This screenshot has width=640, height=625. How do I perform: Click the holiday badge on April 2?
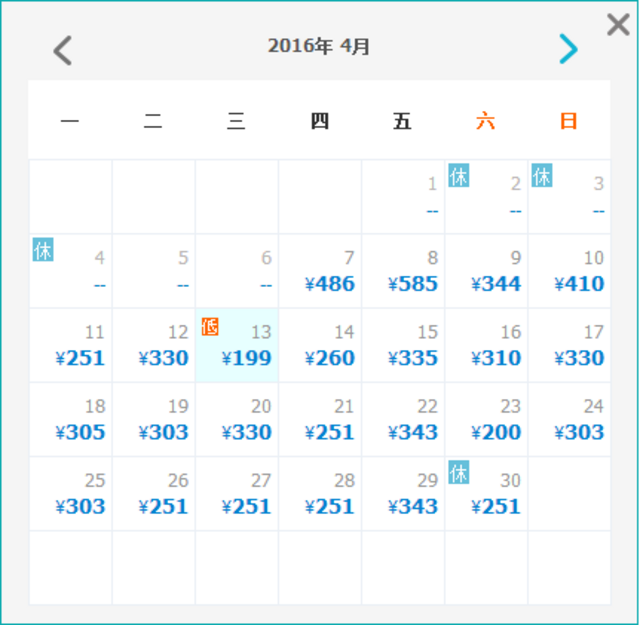click(x=459, y=176)
